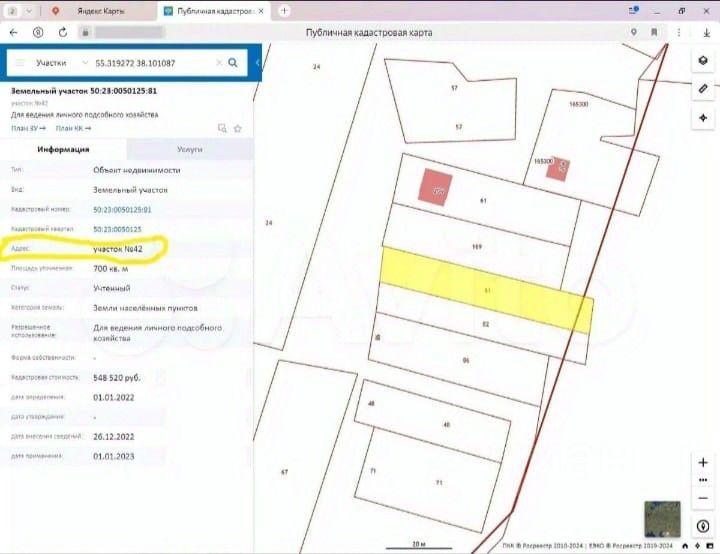Select the lower parcel 71 on the map
This screenshot has width=720, height=554.
tap(439, 482)
